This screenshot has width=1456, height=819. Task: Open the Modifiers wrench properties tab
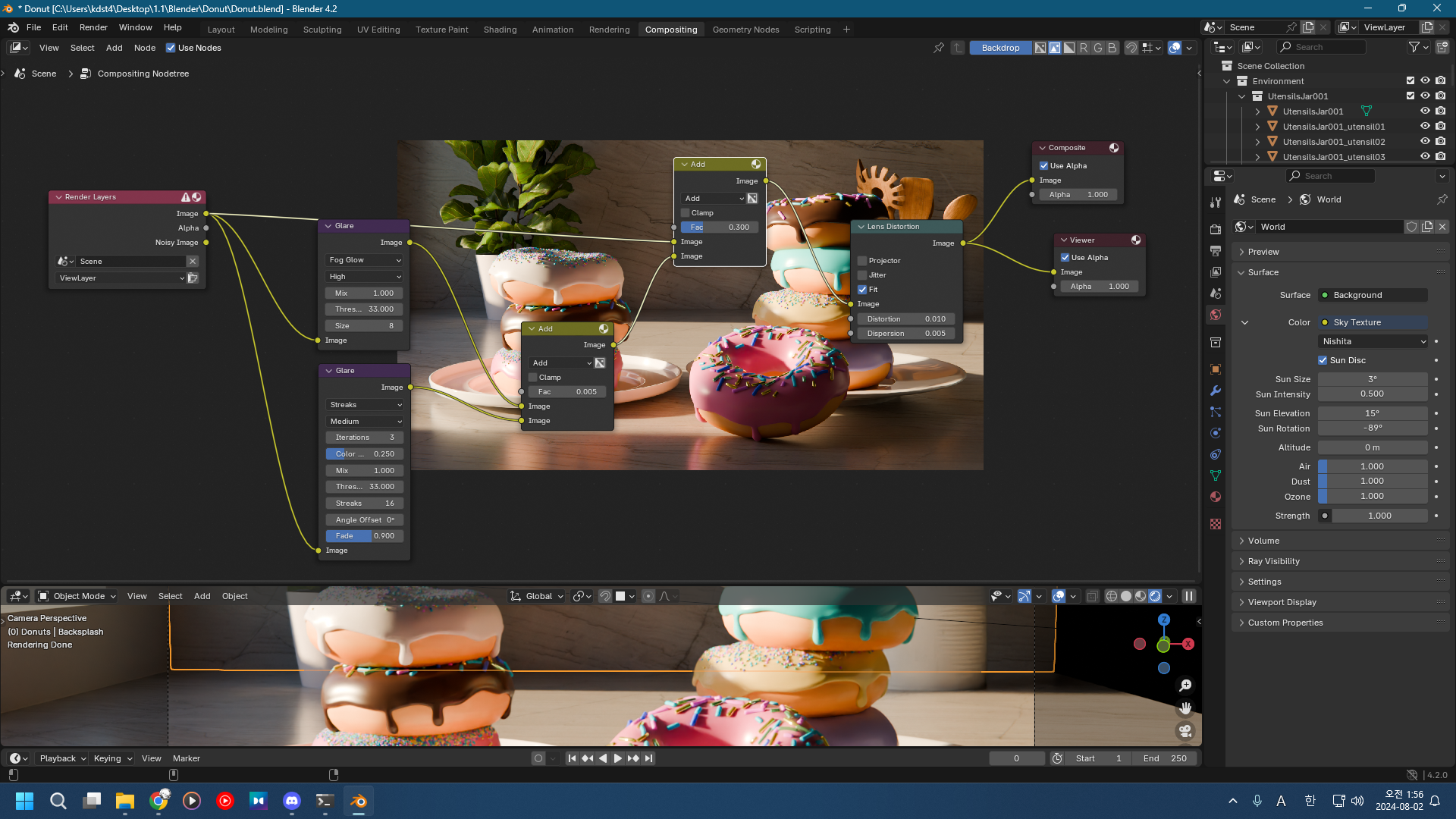(x=1216, y=391)
